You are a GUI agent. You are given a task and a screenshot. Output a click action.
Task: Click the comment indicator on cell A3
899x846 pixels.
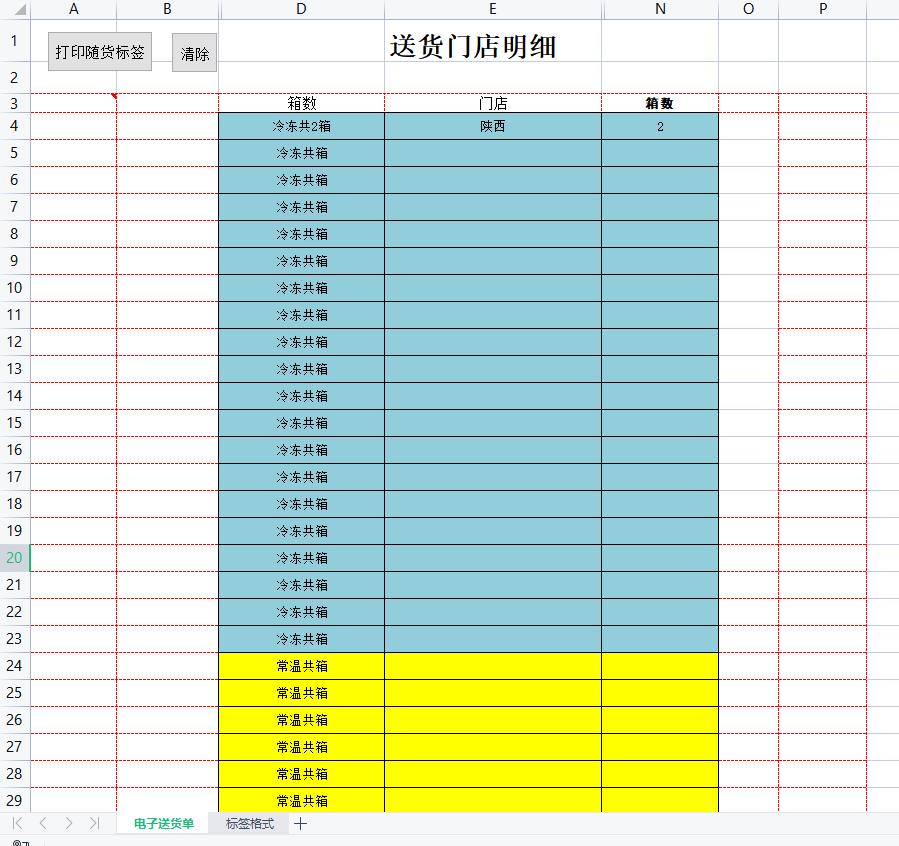114,96
